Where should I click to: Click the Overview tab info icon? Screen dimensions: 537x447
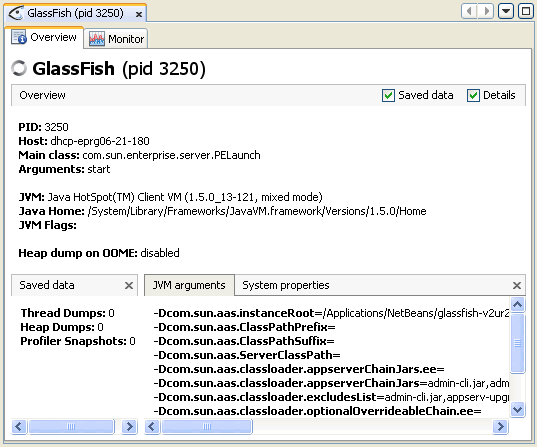click(x=18, y=37)
